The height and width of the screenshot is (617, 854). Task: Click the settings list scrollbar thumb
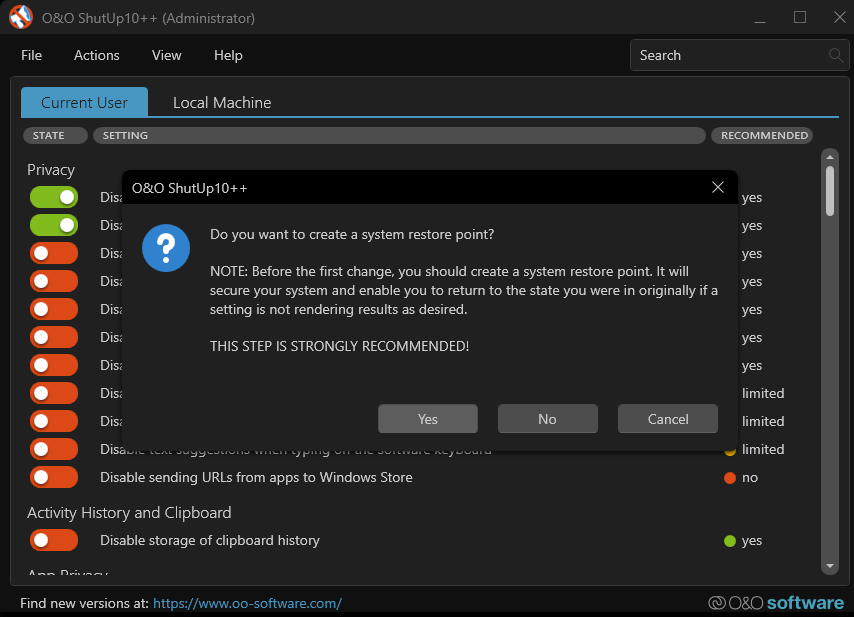pyautogui.click(x=829, y=191)
